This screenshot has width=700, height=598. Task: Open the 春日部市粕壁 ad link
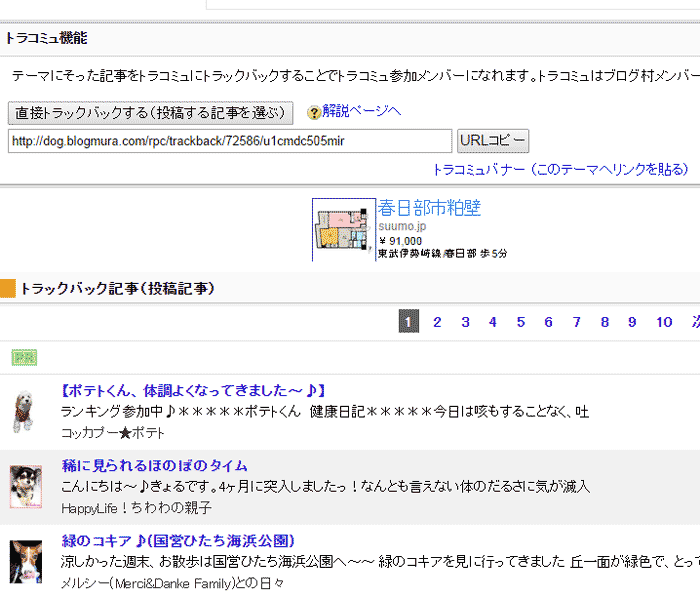[429, 208]
